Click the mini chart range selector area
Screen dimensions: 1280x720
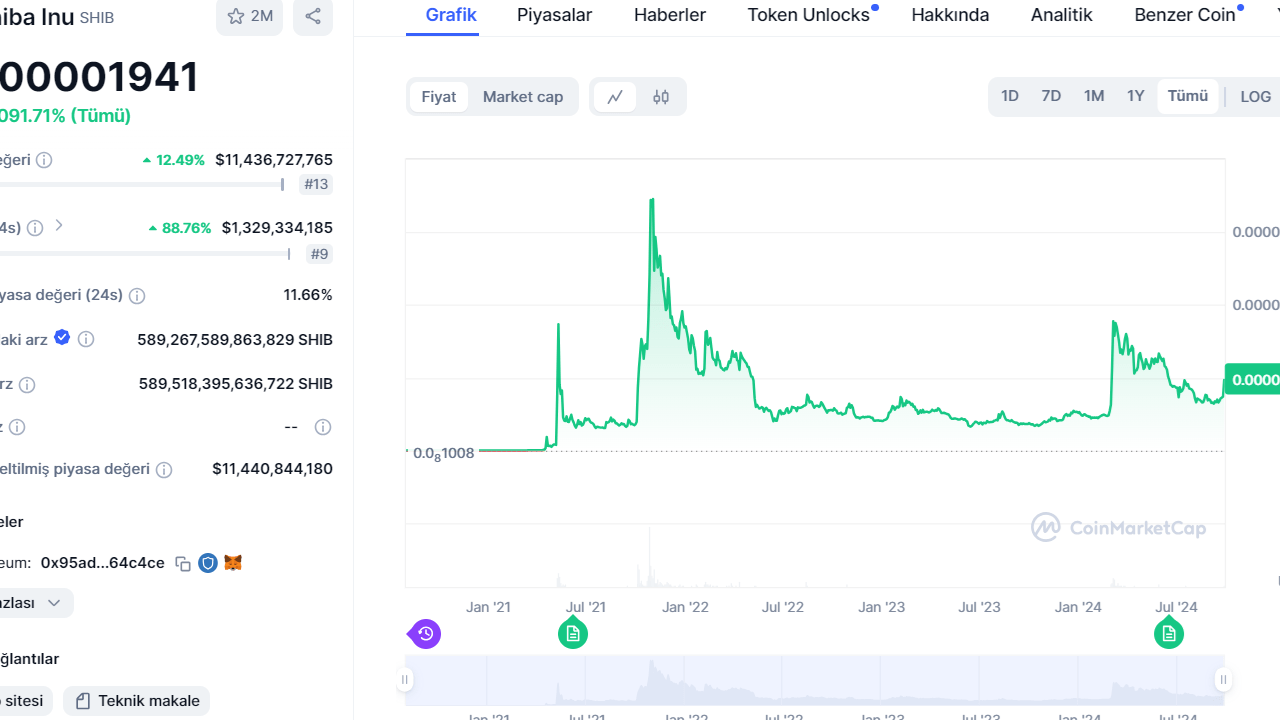pos(815,680)
